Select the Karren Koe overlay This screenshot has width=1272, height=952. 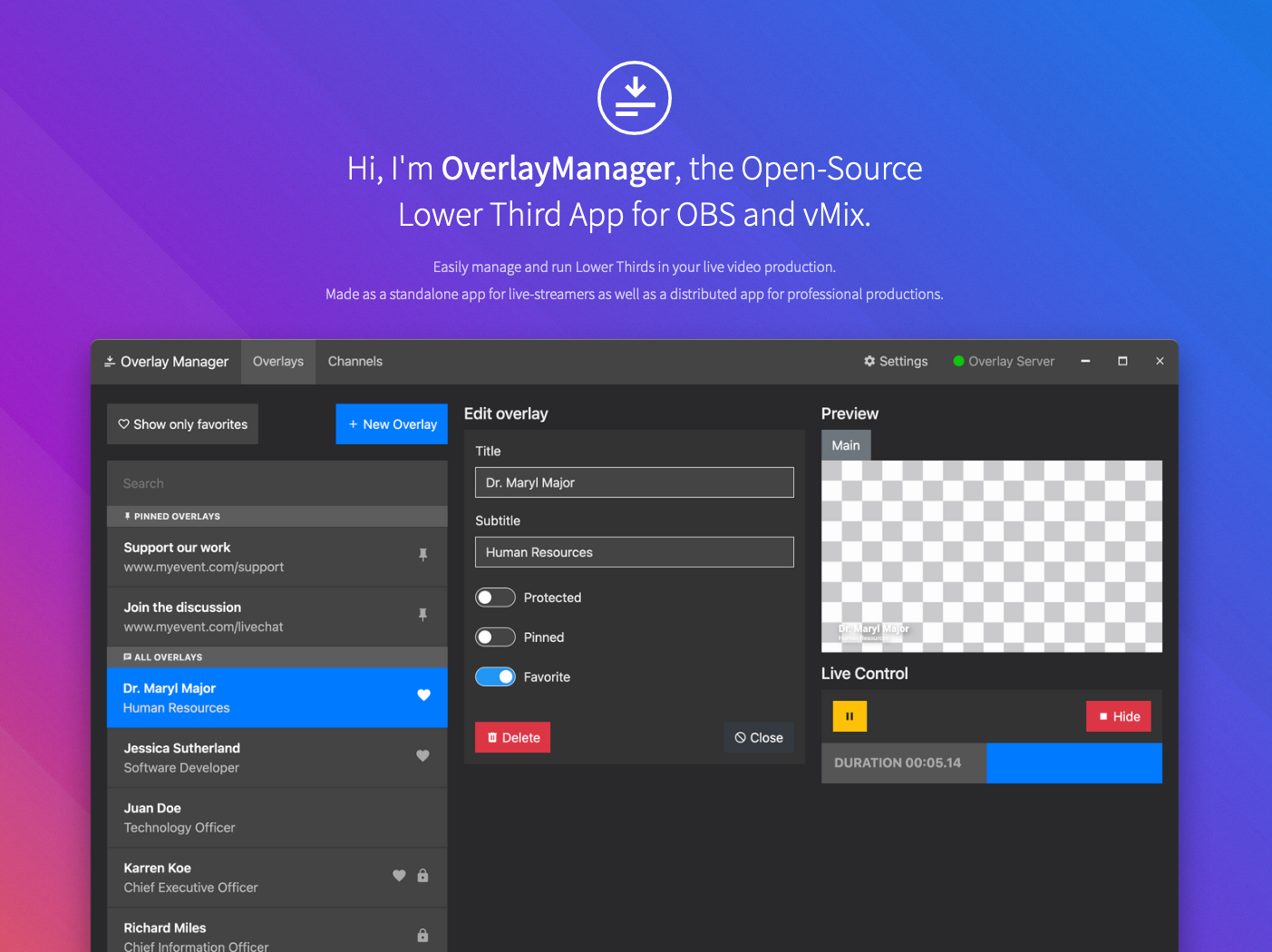277,878
